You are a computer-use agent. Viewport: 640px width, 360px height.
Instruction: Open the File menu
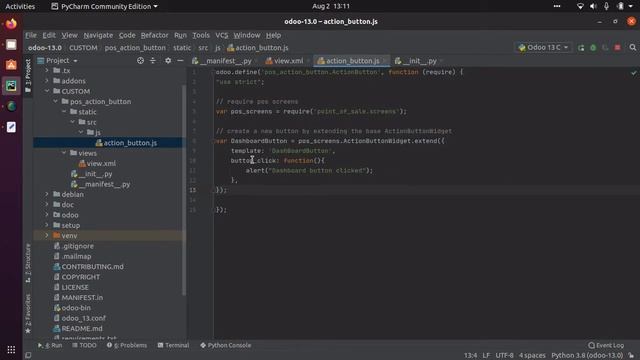click(31, 35)
